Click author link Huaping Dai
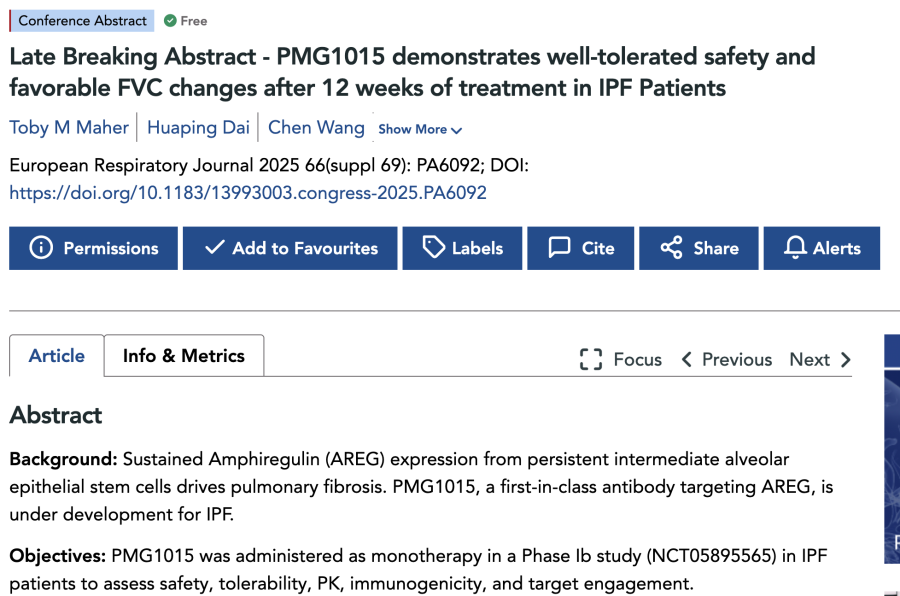The height and width of the screenshot is (596, 900). (x=198, y=128)
